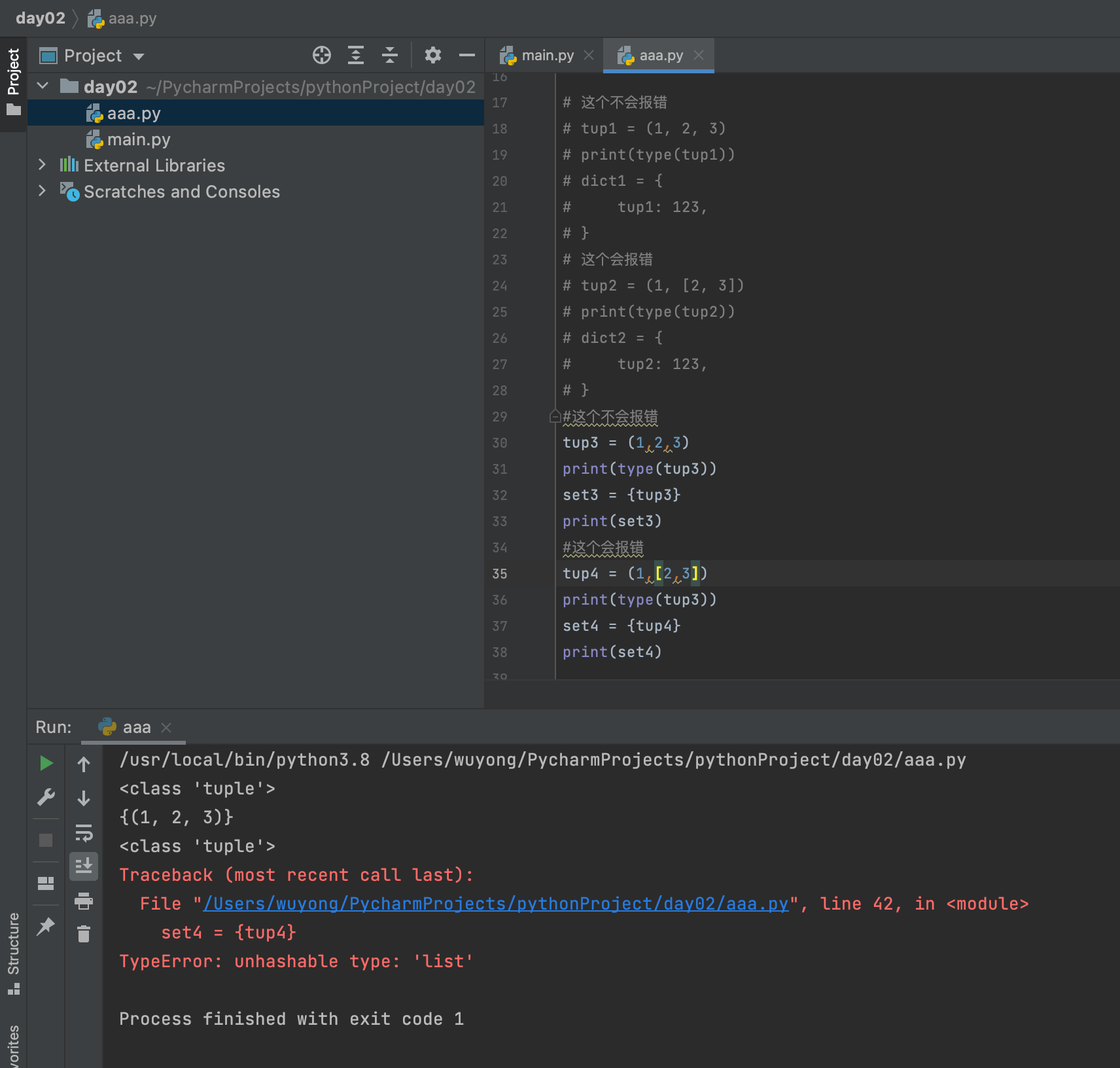Expand Scratches and Consoles node
This screenshot has height=1068, width=1120.
[43, 191]
